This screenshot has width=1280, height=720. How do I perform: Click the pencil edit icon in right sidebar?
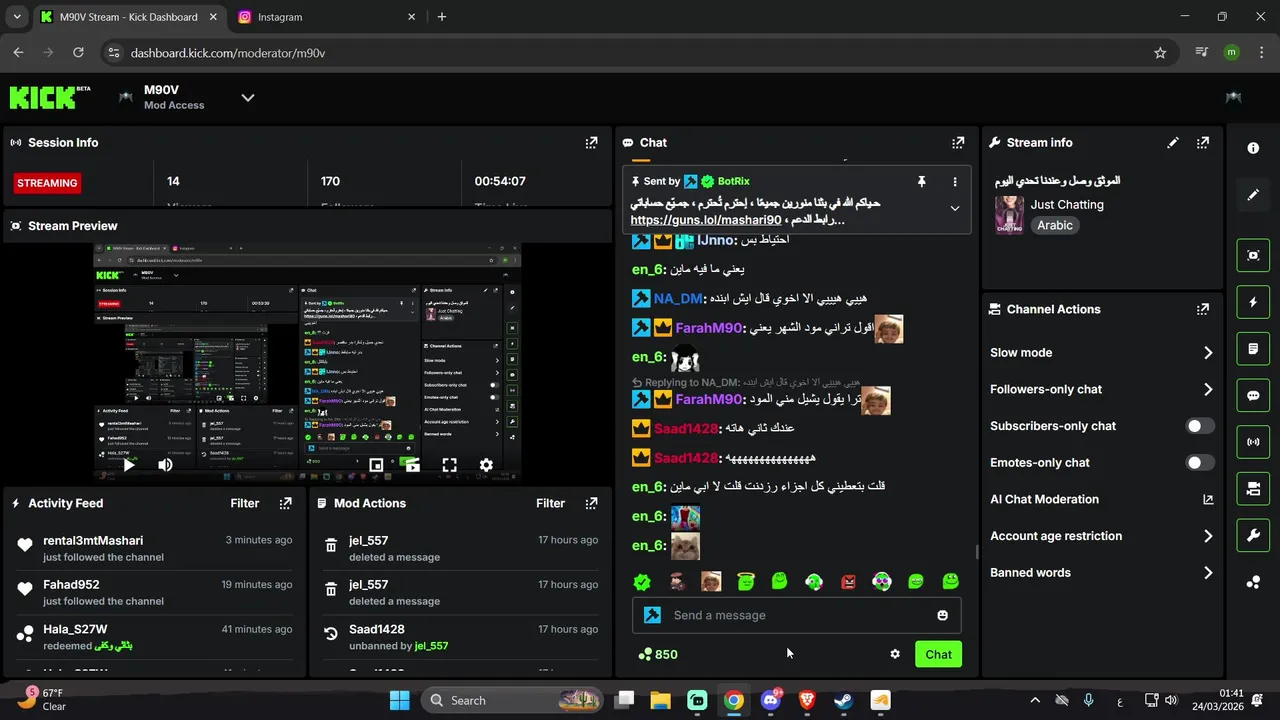pos(1253,195)
